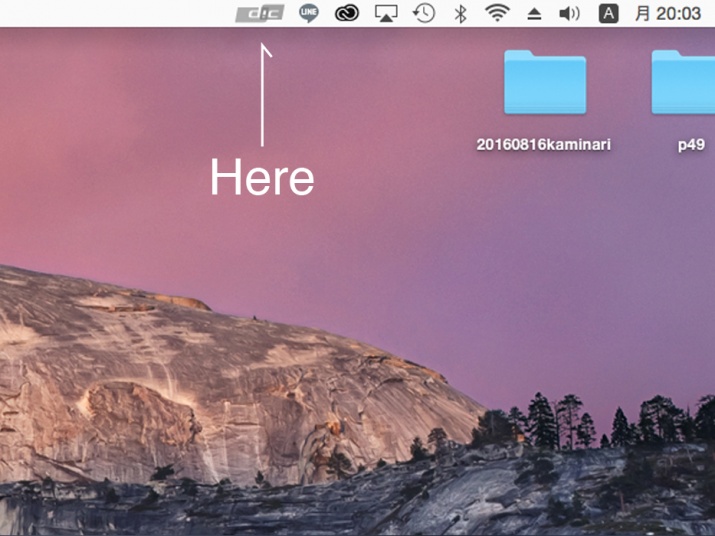The height and width of the screenshot is (536, 715).
Task: Expand the AirPlay display menu
Action: pyautogui.click(x=386, y=13)
